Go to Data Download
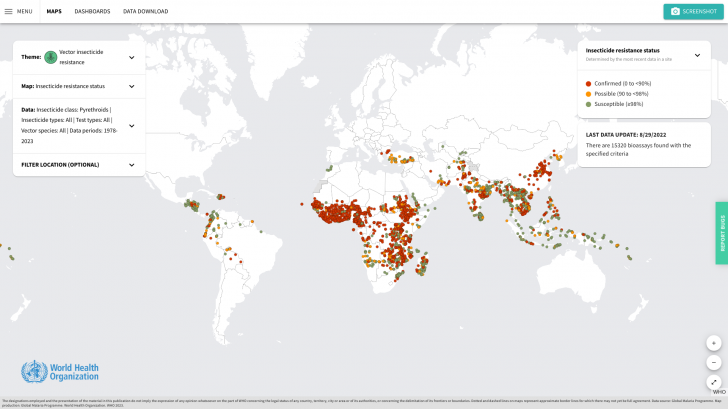The image size is (728, 409). (x=145, y=11)
